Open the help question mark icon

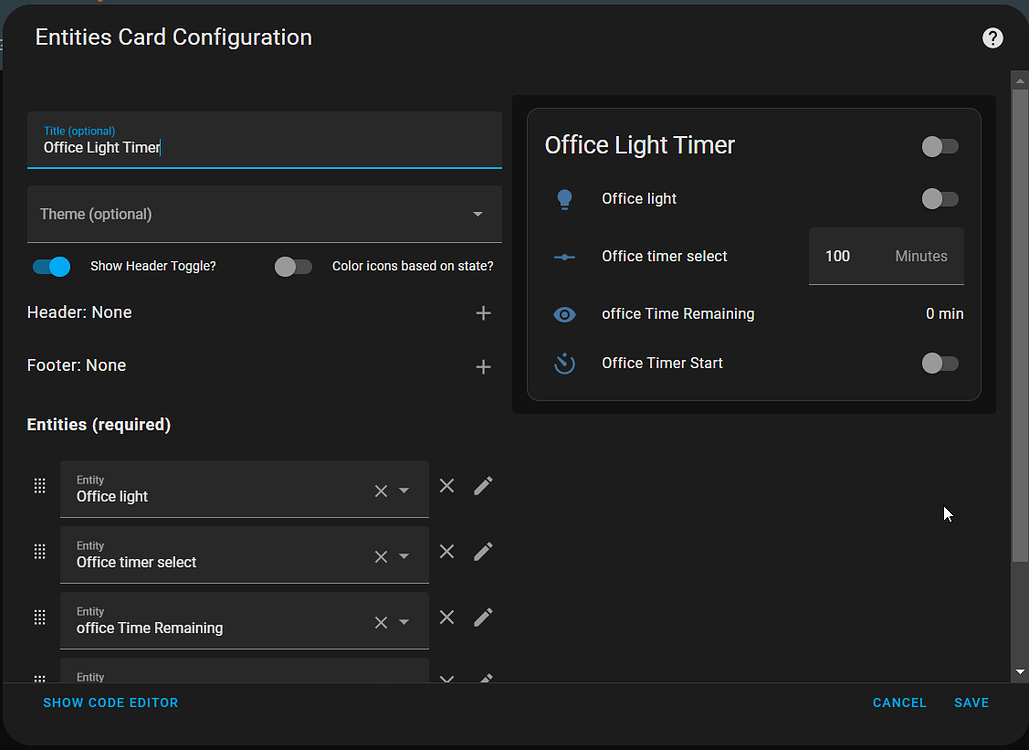[x=992, y=37]
